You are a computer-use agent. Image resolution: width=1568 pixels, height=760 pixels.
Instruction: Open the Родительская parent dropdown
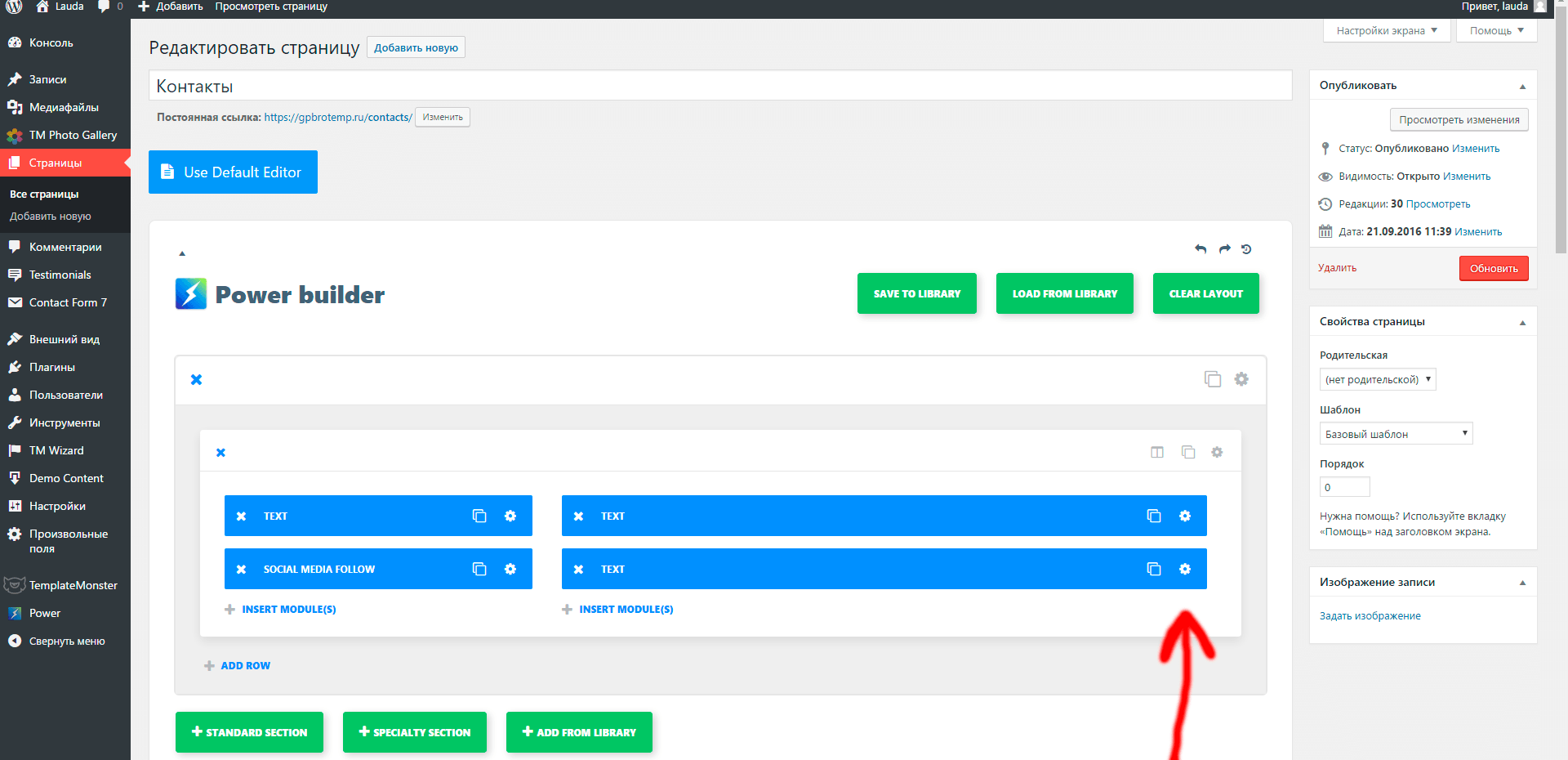tap(1378, 379)
